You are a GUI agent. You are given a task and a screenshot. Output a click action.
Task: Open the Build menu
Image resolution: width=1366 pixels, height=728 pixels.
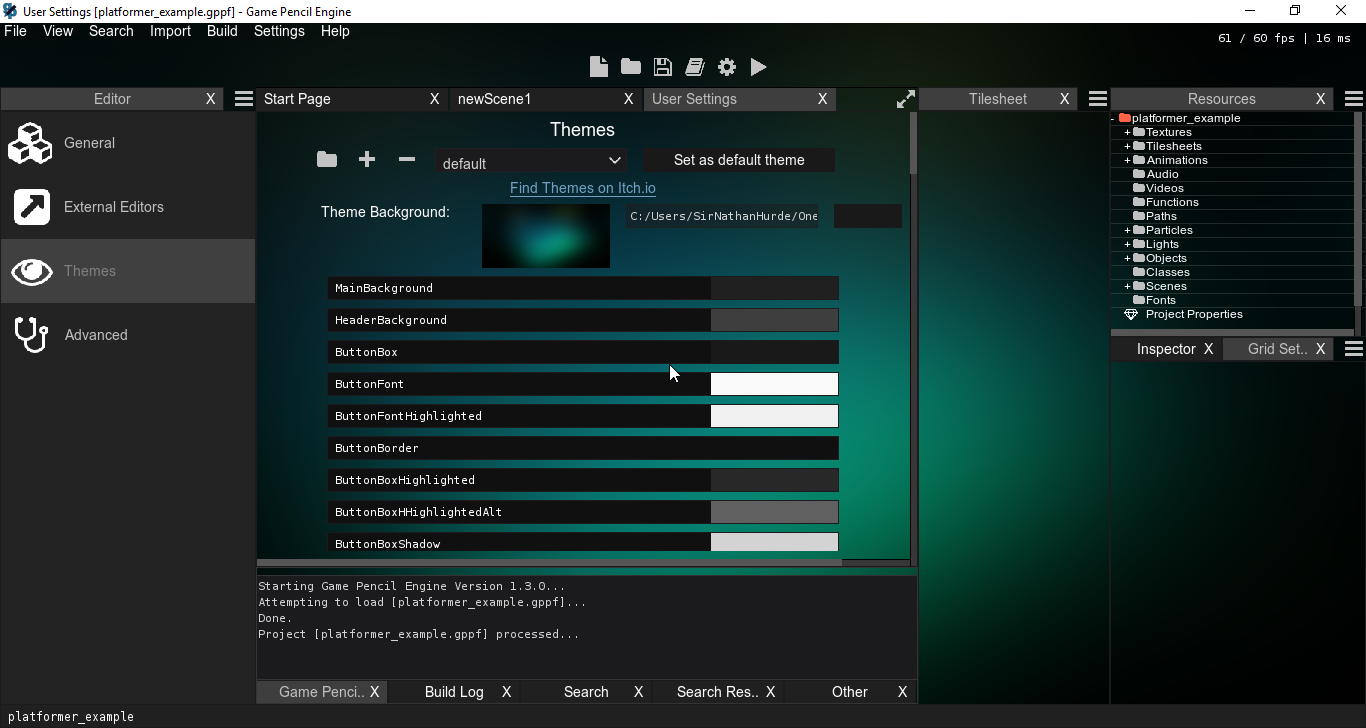(x=222, y=31)
